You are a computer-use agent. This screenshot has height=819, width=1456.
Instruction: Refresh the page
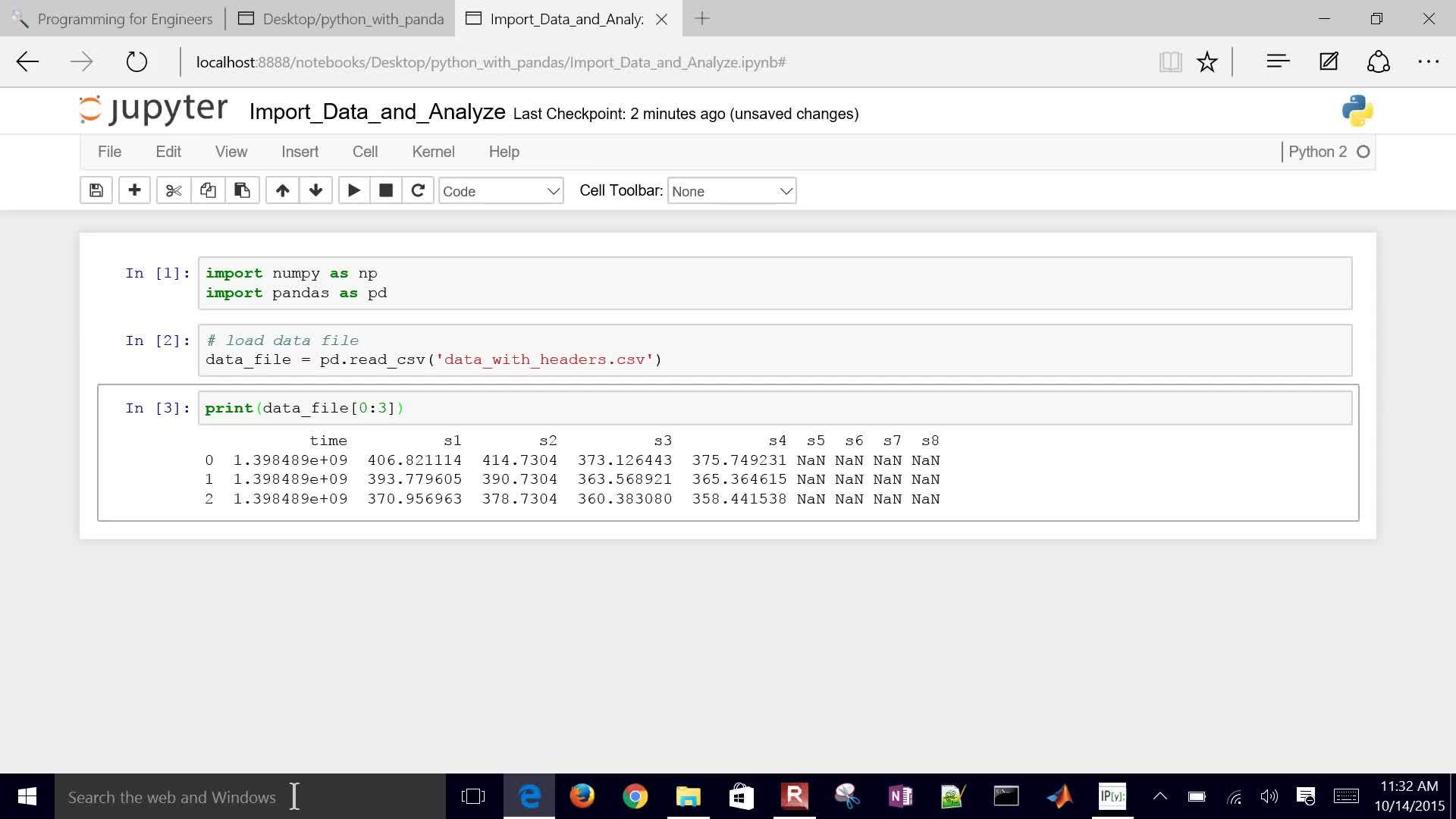pyautogui.click(x=136, y=62)
